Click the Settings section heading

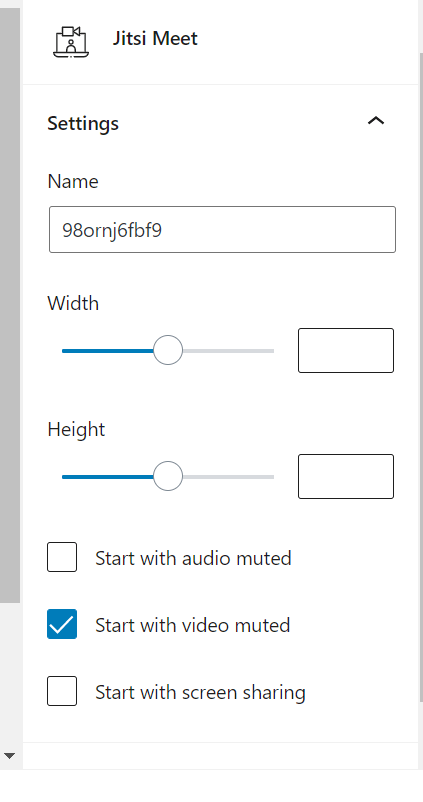point(83,123)
